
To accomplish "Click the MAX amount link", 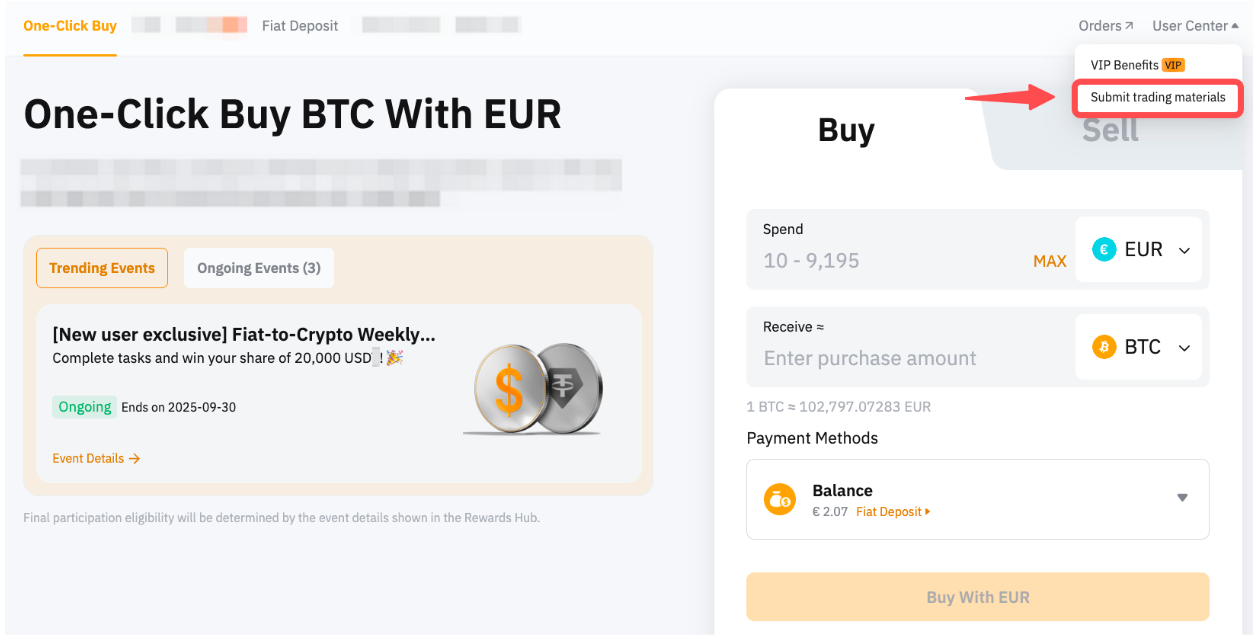I will (1049, 261).
